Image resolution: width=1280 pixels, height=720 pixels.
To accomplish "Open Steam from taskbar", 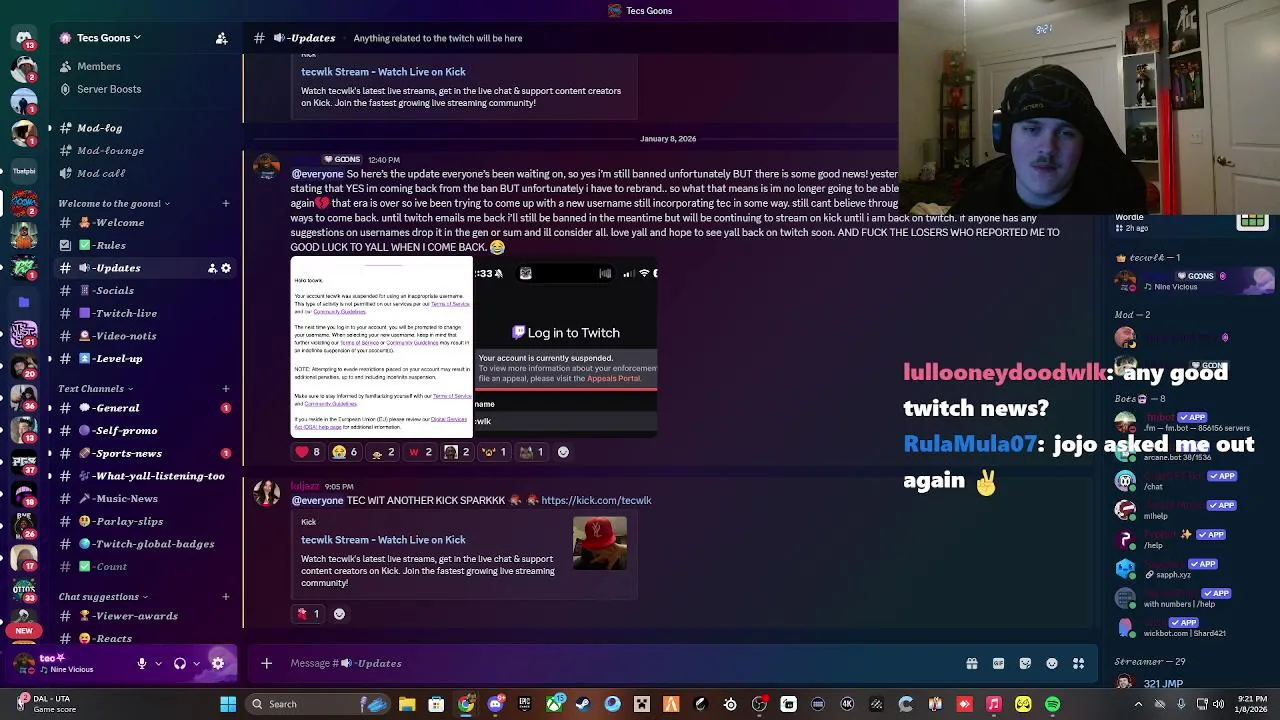I will pyautogui.click(x=583, y=704).
